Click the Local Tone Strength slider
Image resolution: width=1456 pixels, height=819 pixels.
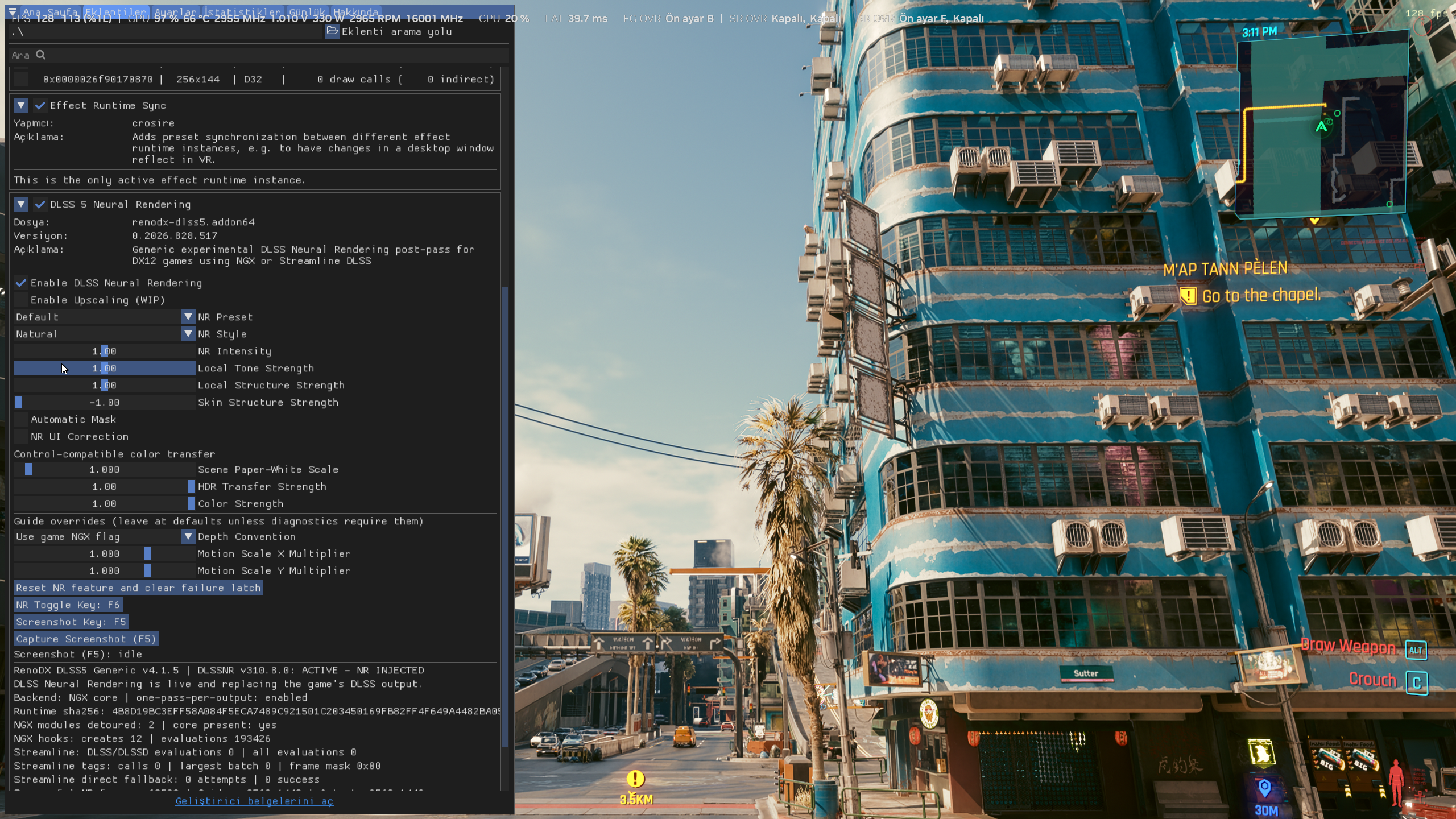pyautogui.click(x=105, y=368)
